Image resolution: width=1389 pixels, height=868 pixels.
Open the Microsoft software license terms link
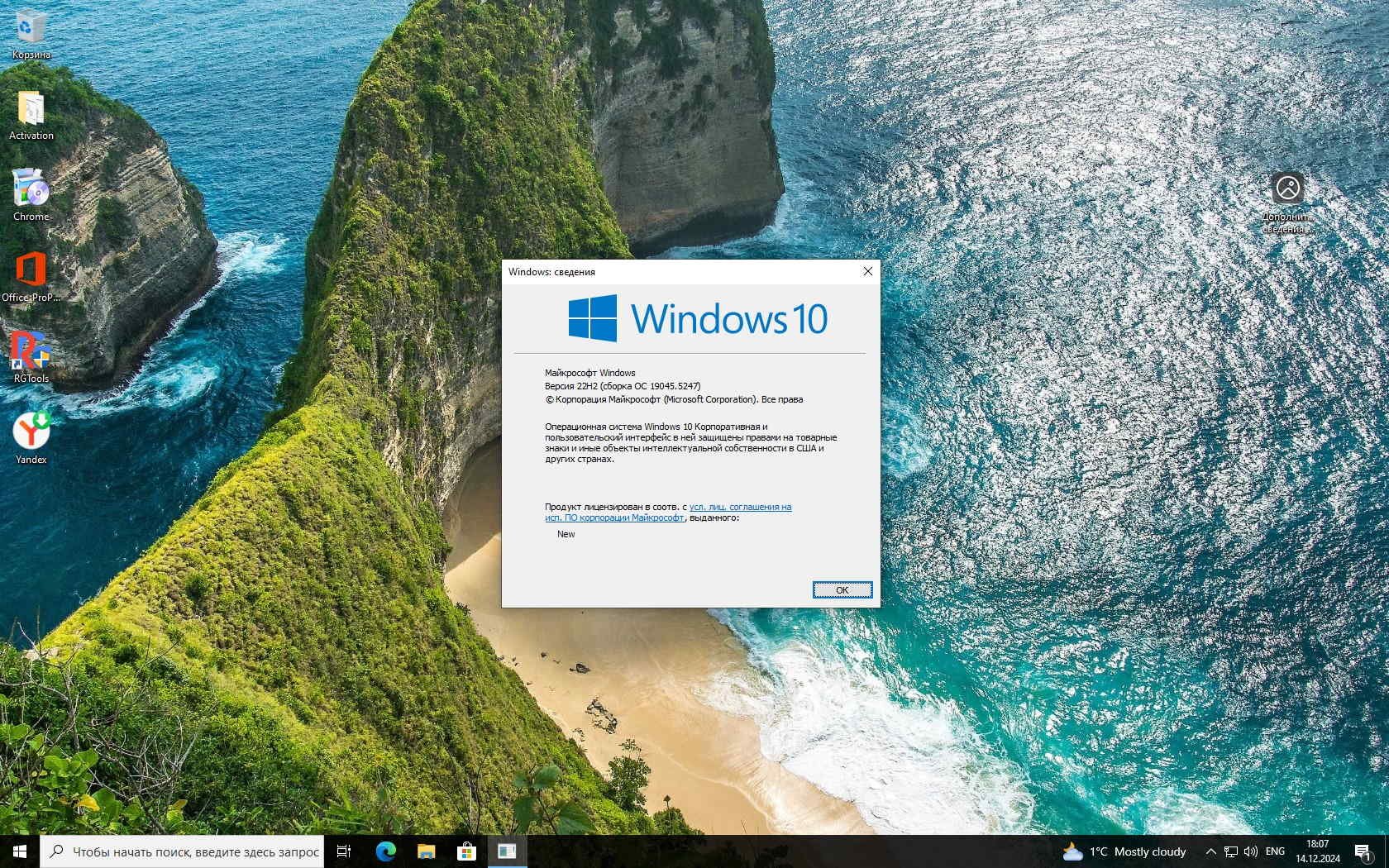(x=740, y=507)
